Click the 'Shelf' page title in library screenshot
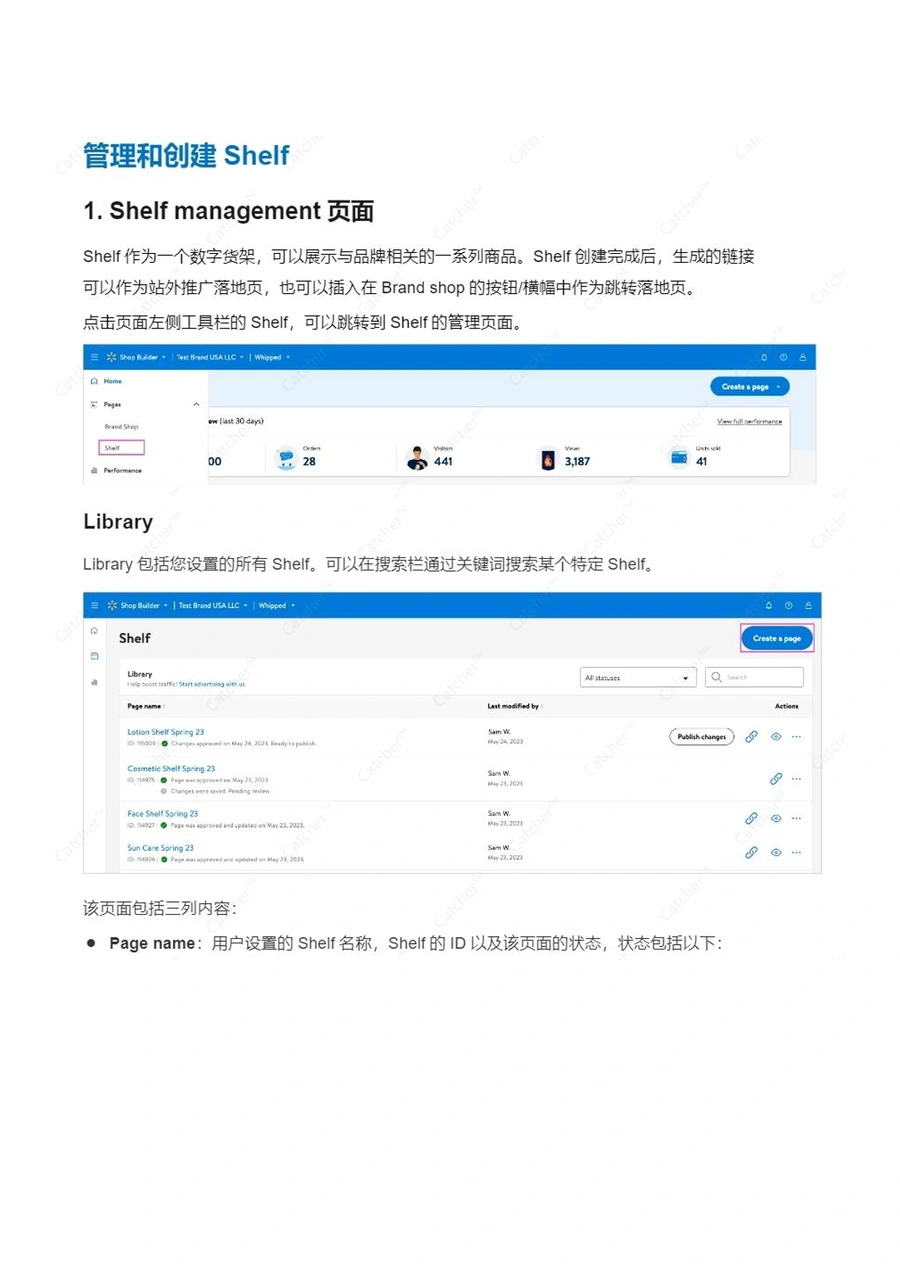 pyautogui.click(x=135, y=638)
